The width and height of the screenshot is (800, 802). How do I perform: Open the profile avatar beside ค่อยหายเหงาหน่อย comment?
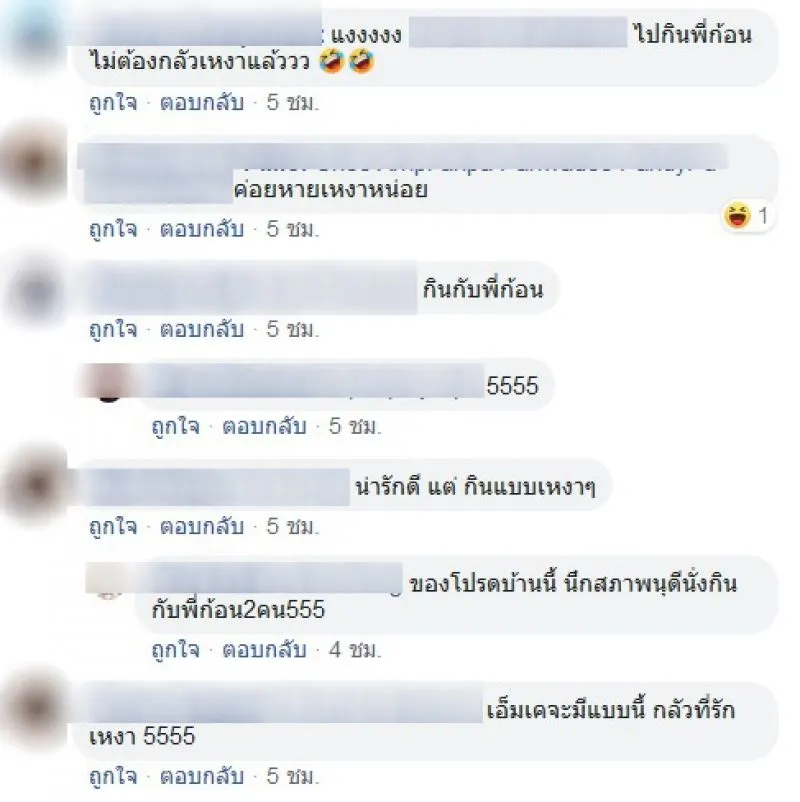[35, 163]
